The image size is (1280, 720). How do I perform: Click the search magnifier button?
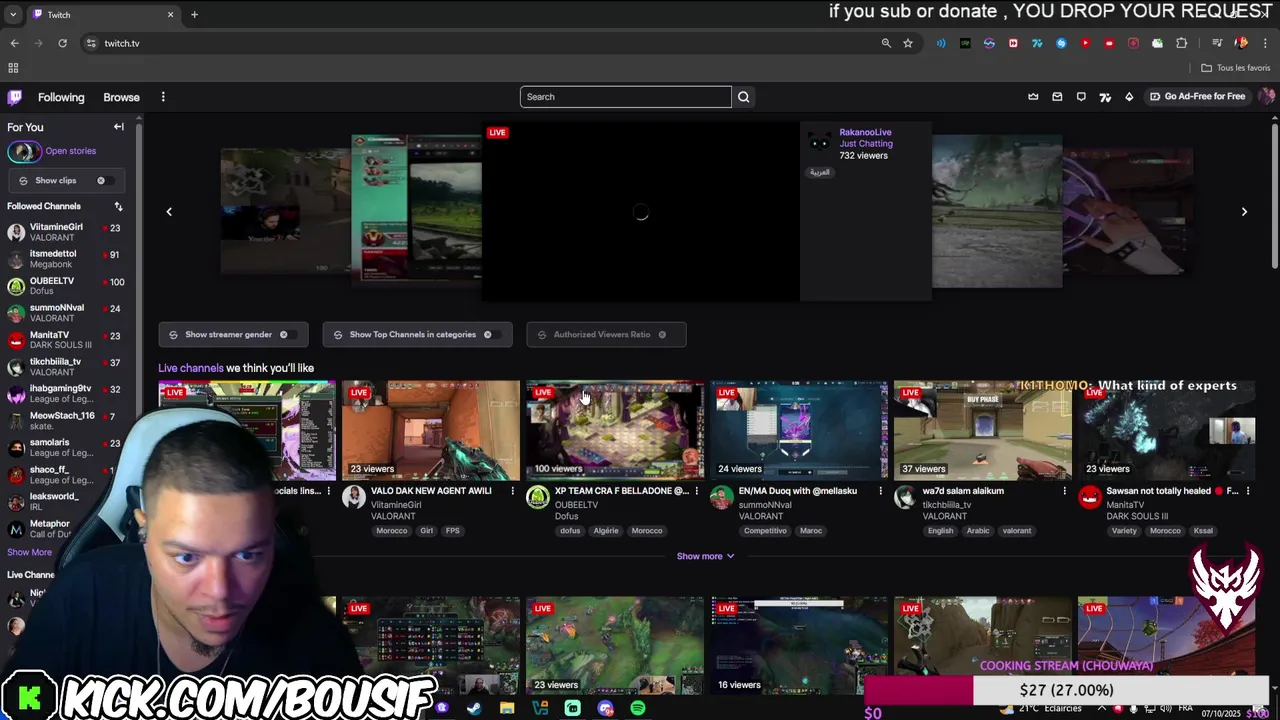click(x=743, y=97)
